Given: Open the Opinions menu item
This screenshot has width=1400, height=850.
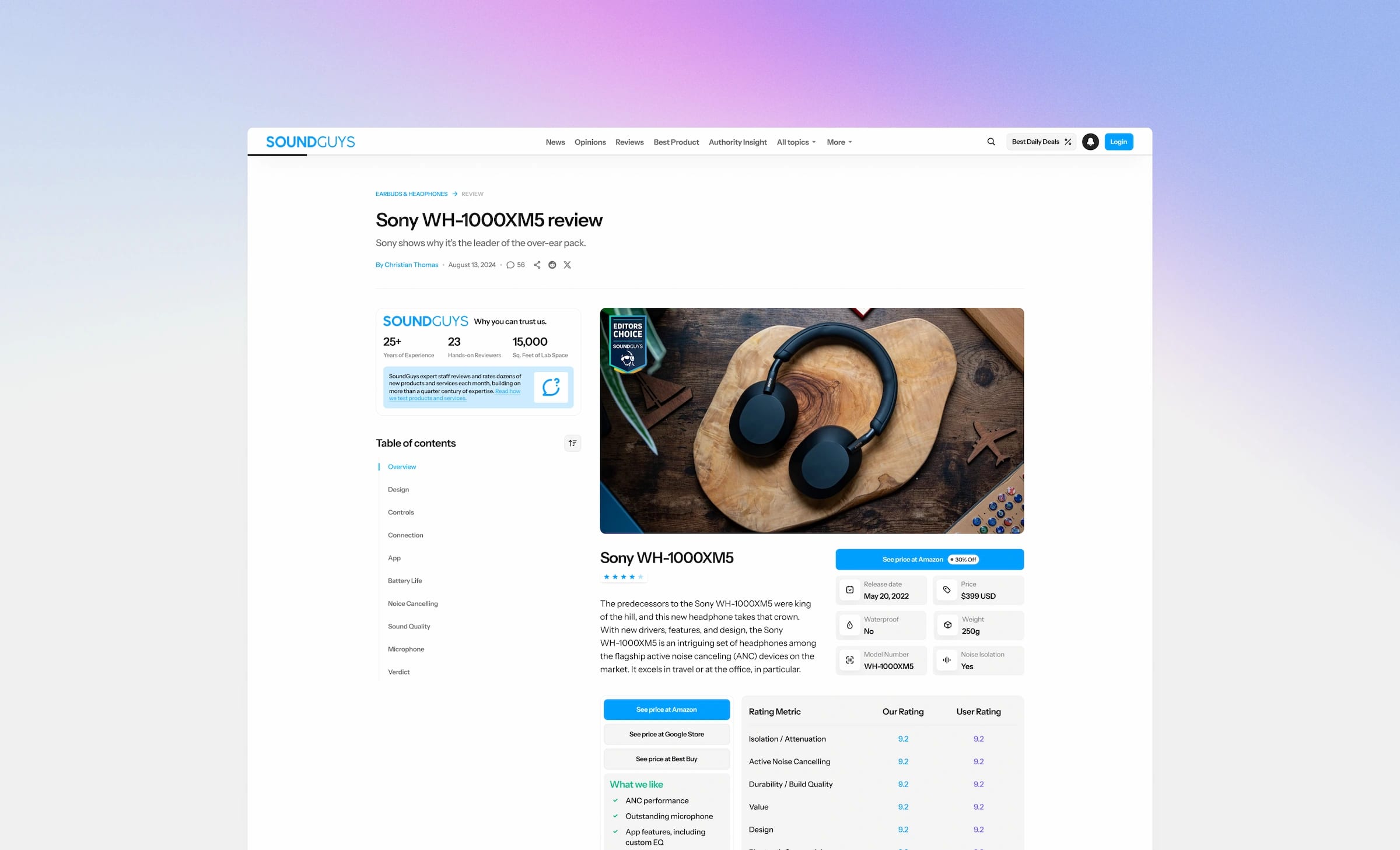Looking at the screenshot, I should (590, 142).
